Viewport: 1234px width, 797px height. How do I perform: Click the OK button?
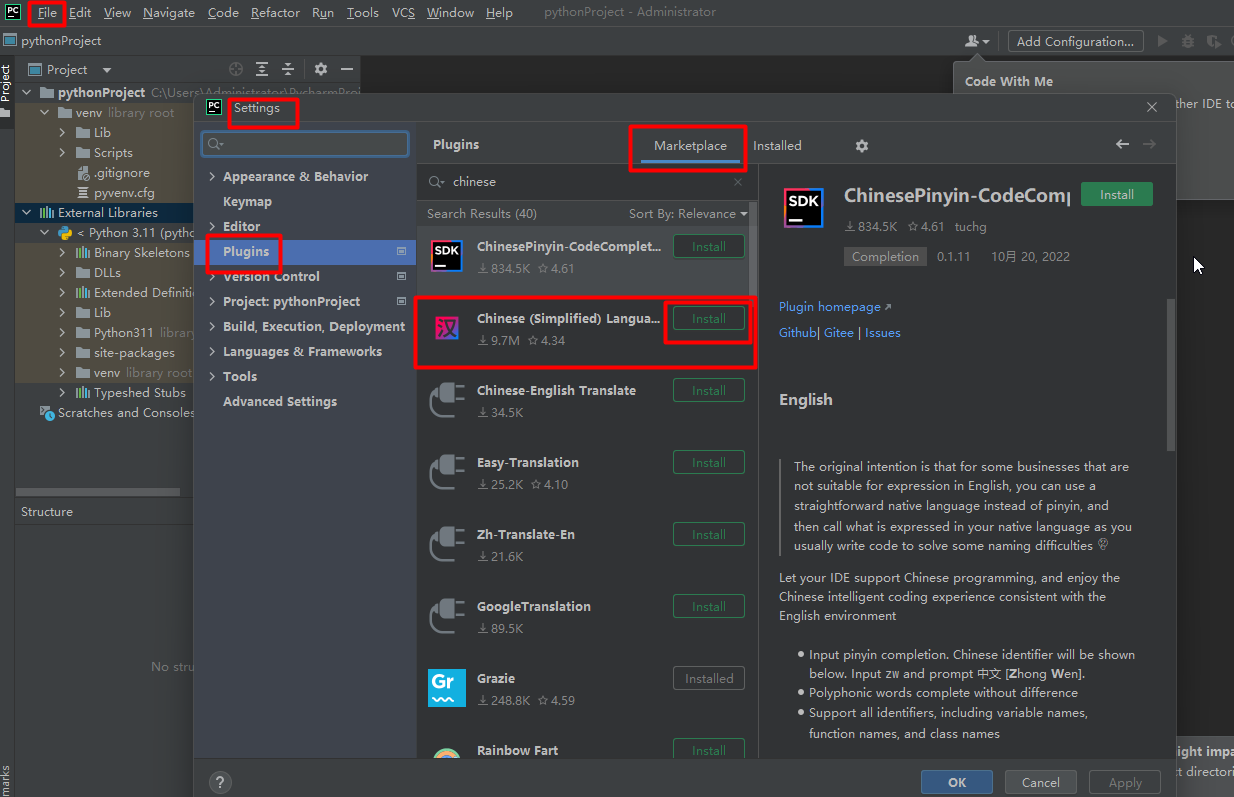pyautogui.click(x=957, y=783)
